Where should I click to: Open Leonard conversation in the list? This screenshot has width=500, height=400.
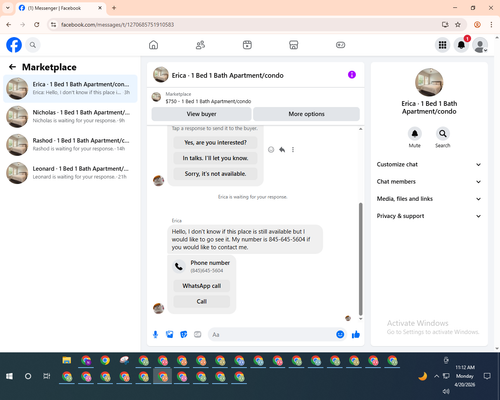pyautogui.click(x=70, y=173)
